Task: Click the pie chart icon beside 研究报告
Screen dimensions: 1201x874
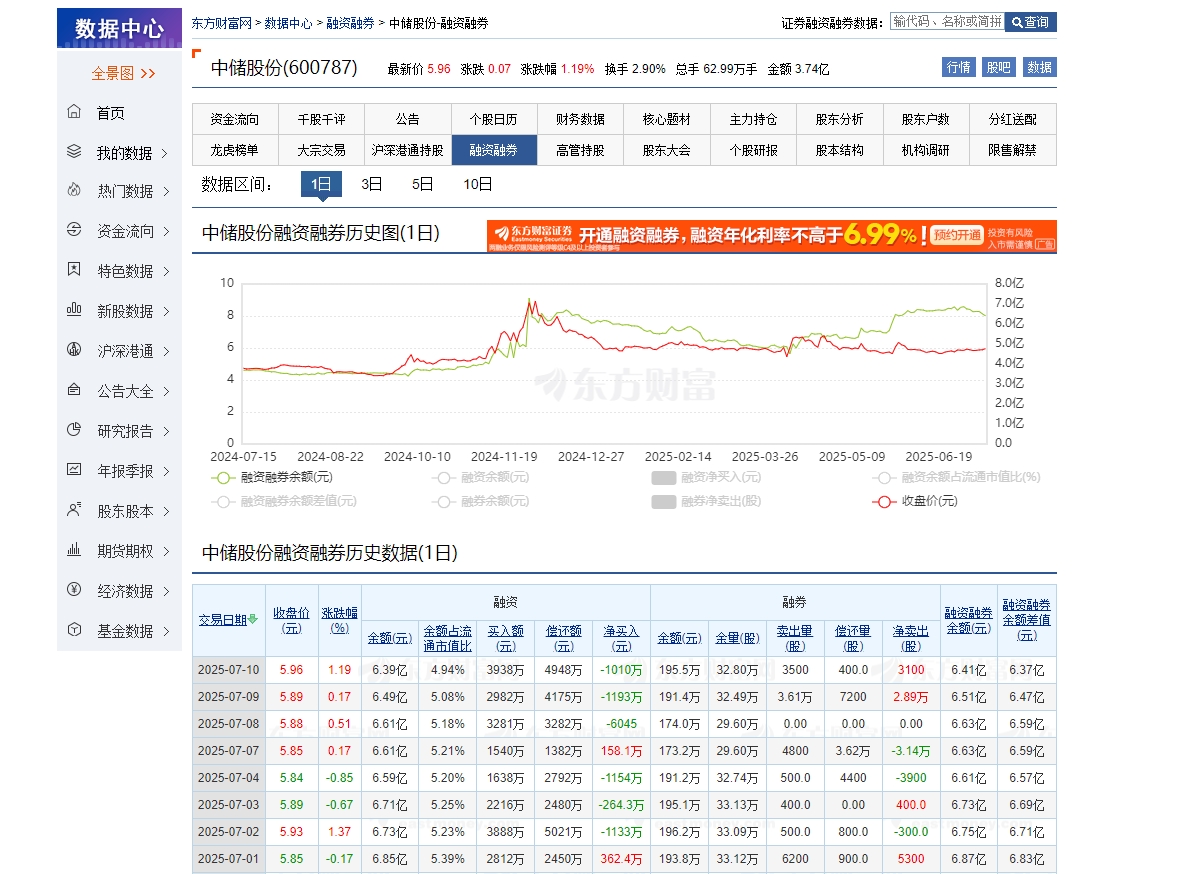Action: point(74,430)
